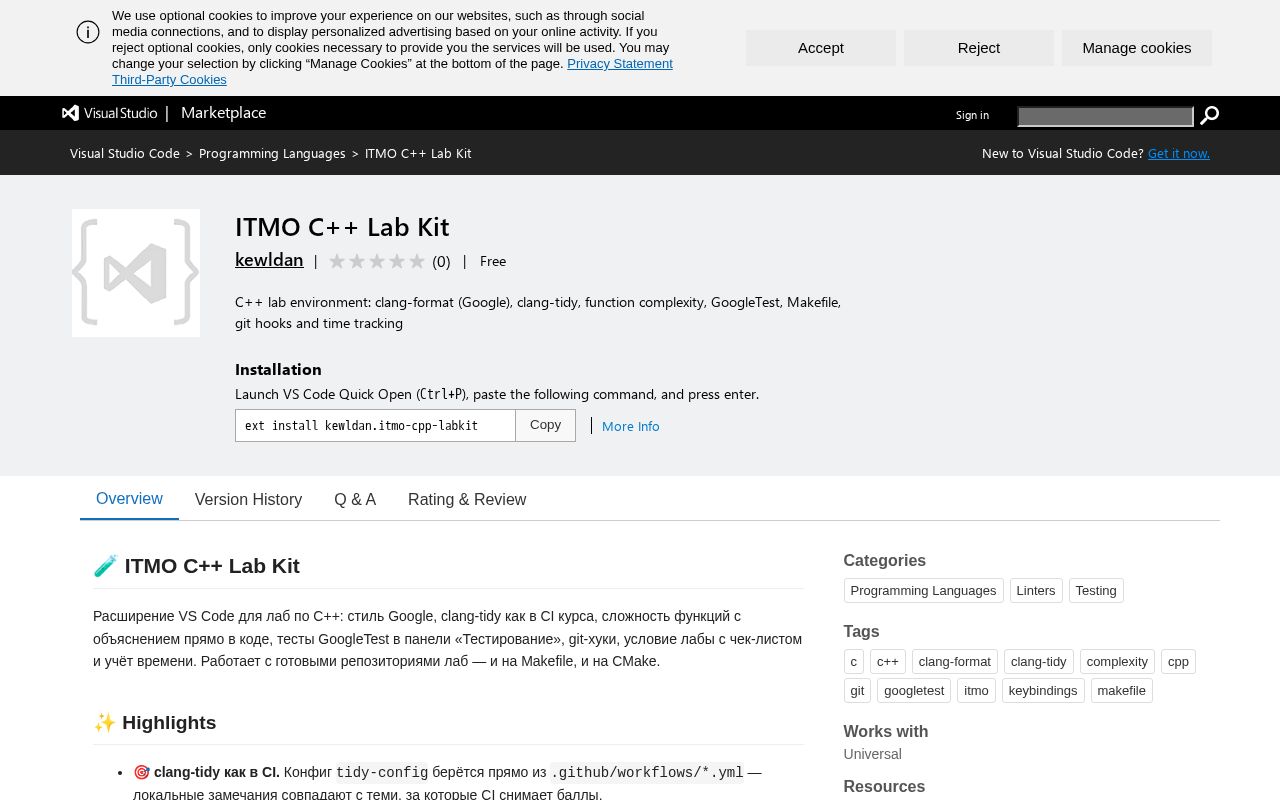Copy the ext install command
1280x800 pixels.
(545, 425)
